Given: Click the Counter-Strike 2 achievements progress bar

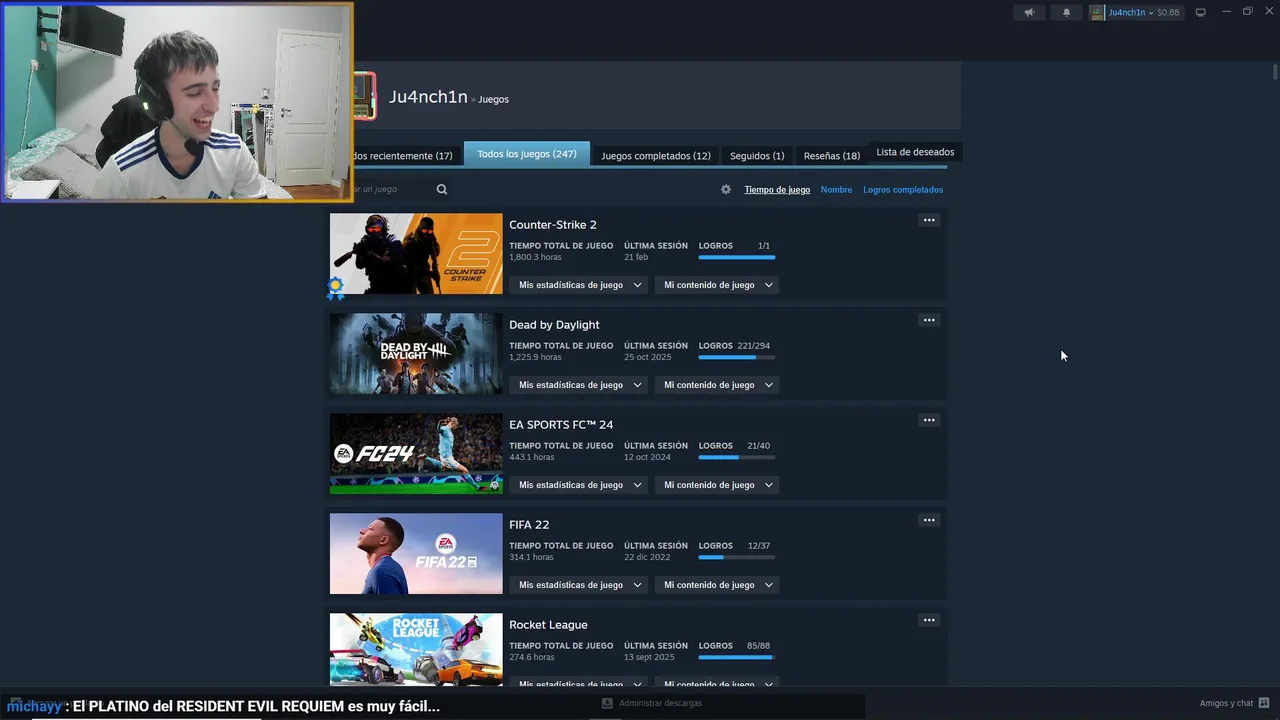Looking at the screenshot, I should pos(737,258).
